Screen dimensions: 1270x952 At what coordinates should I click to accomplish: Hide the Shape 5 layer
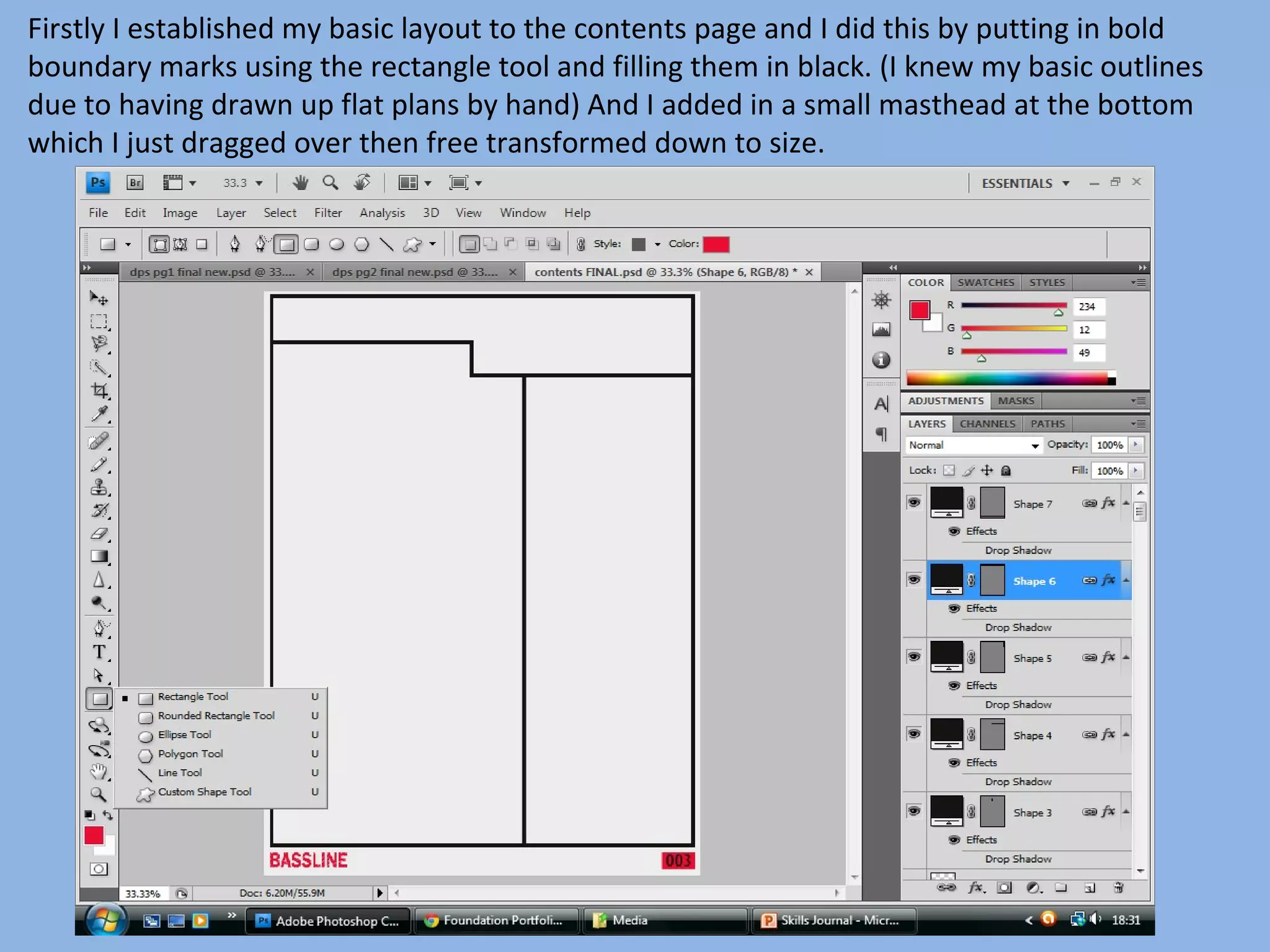[914, 656]
